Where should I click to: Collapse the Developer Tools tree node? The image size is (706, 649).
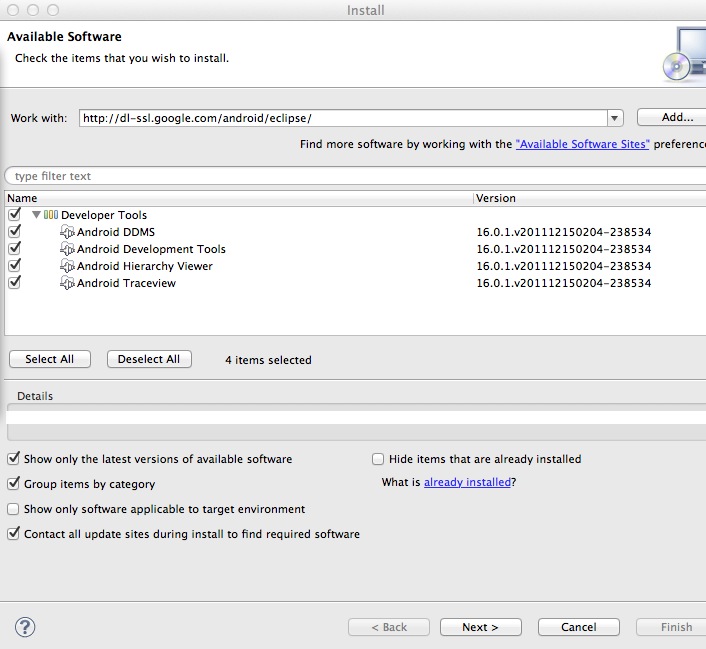pos(36,215)
